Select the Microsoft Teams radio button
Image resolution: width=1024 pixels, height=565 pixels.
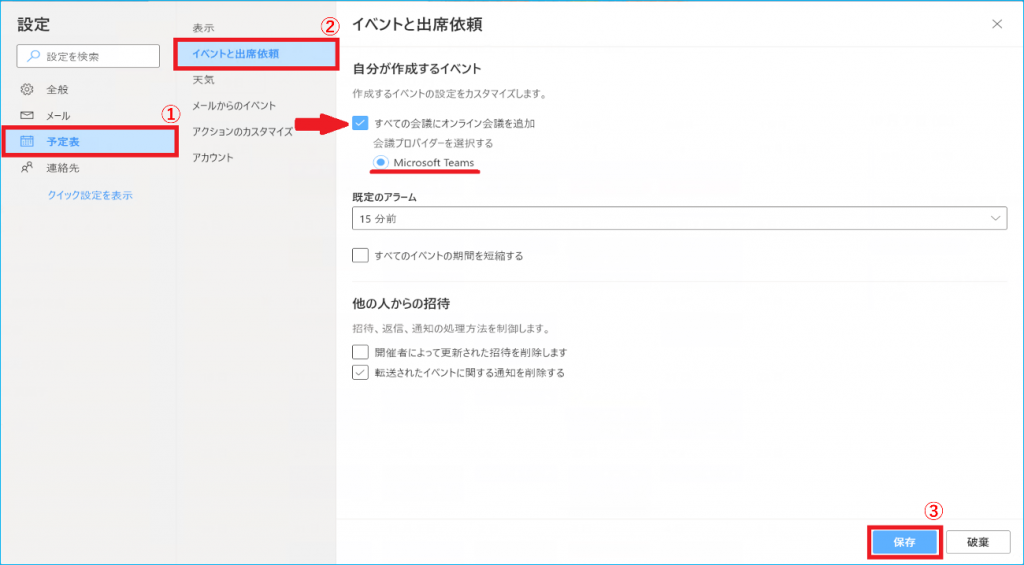click(x=380, y=163)
